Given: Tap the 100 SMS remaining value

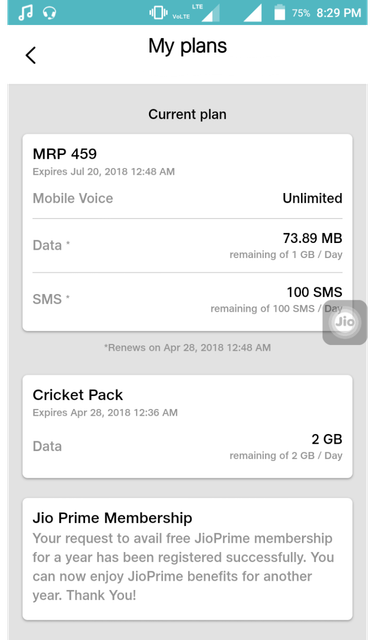Looking at the screenshot, I should 314,292.
